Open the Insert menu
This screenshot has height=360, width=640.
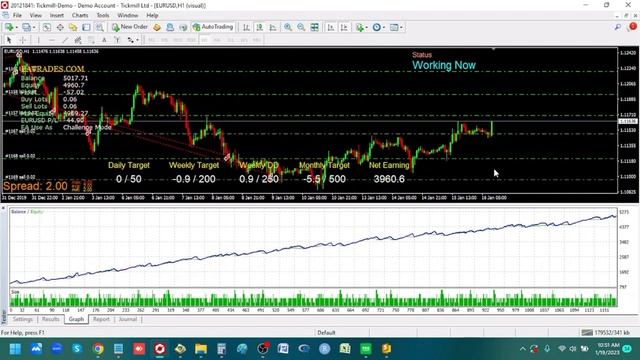tap(57, 15)
